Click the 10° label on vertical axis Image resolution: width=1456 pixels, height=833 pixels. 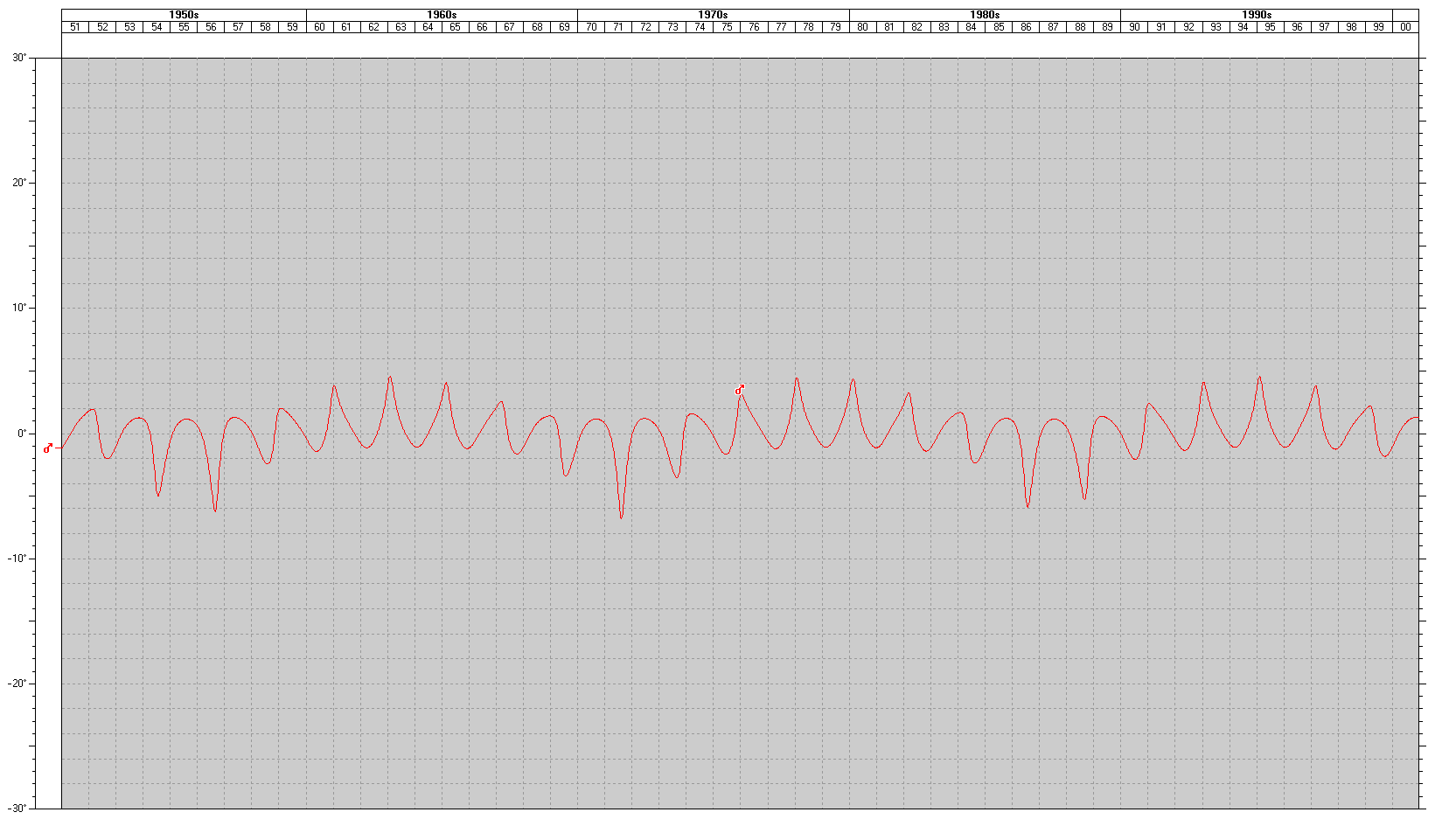coord(18,308)
